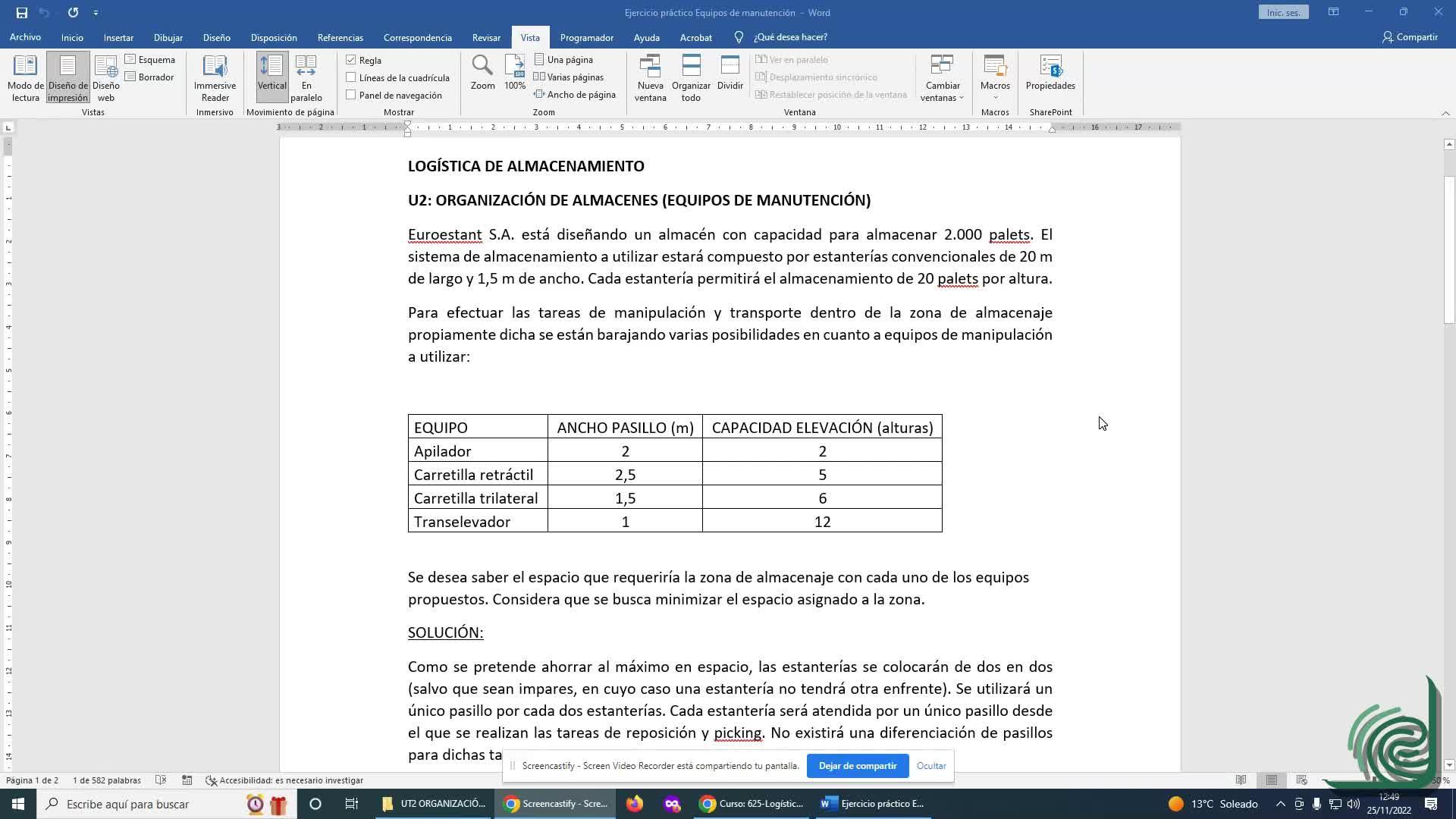The width and height of the screenshot is (1456, 819).
Task: Open Immersive Reader
Action: [x=215, y=77]
